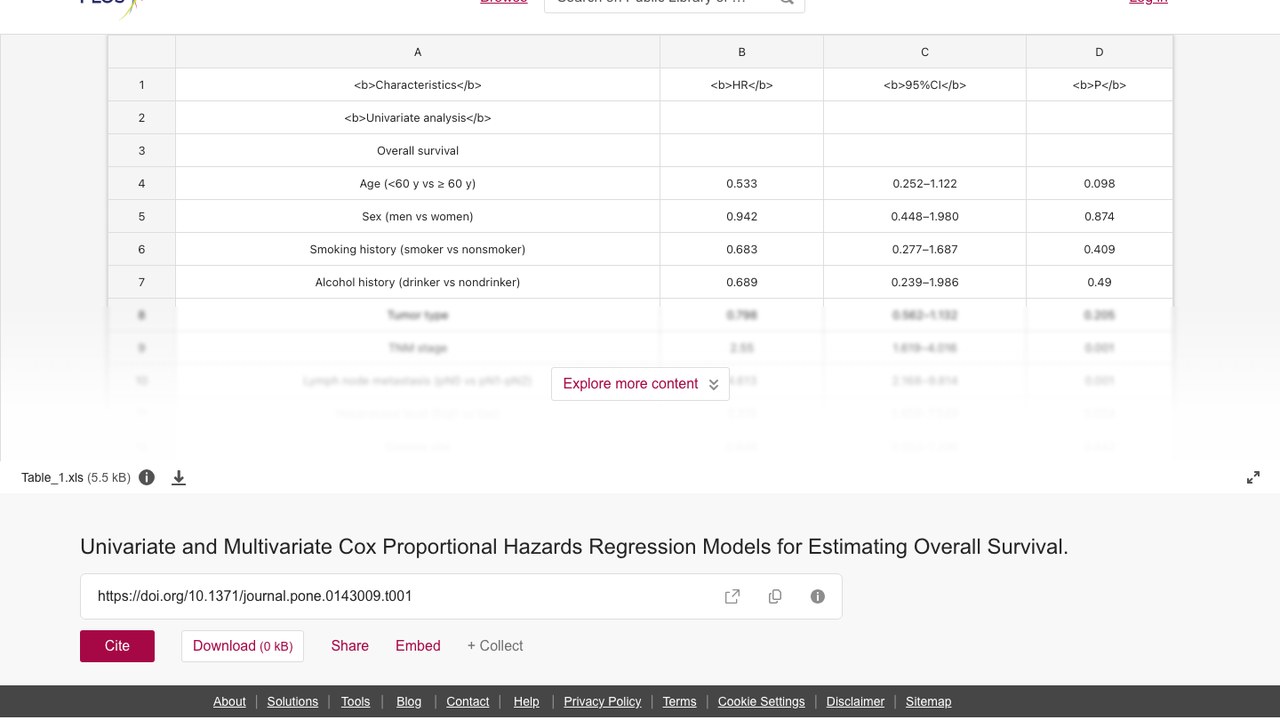Select column A header

point(418,52)
